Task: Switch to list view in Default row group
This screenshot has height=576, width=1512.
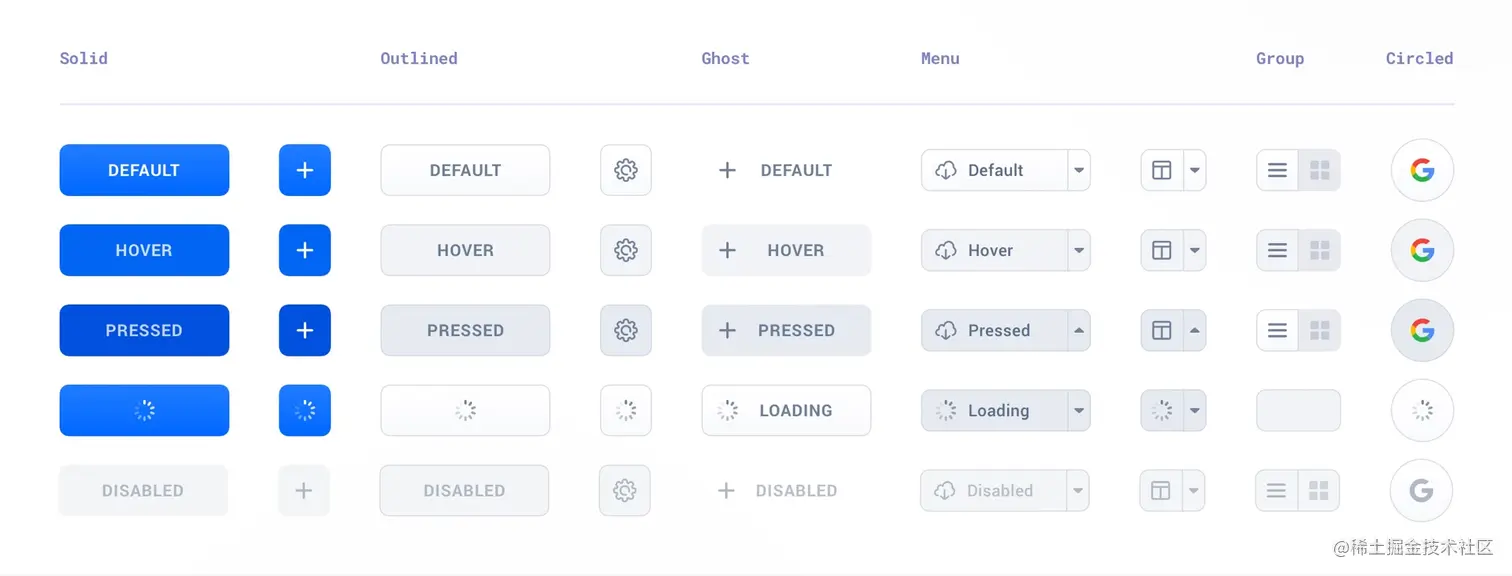Action: (1277, 170)
